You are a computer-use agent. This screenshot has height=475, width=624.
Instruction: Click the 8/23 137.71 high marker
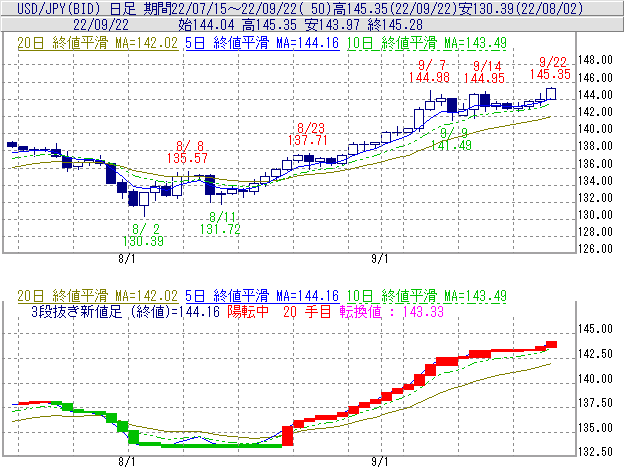pyautogui.click(x=308, y=134)
